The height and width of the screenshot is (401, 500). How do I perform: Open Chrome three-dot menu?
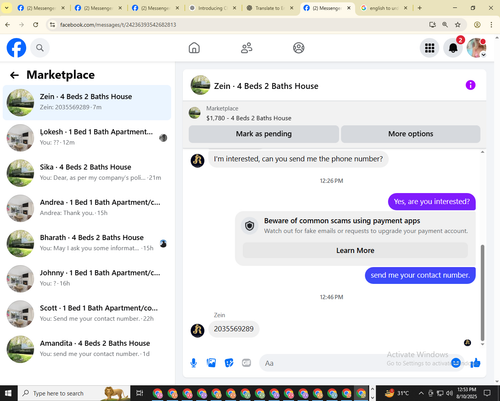491,25
